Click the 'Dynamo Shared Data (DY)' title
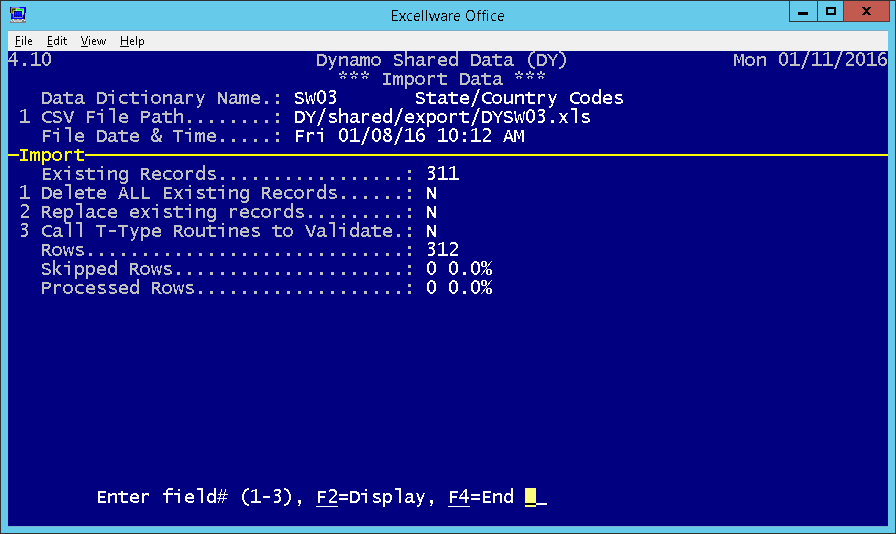 click(x=441, y=60)
